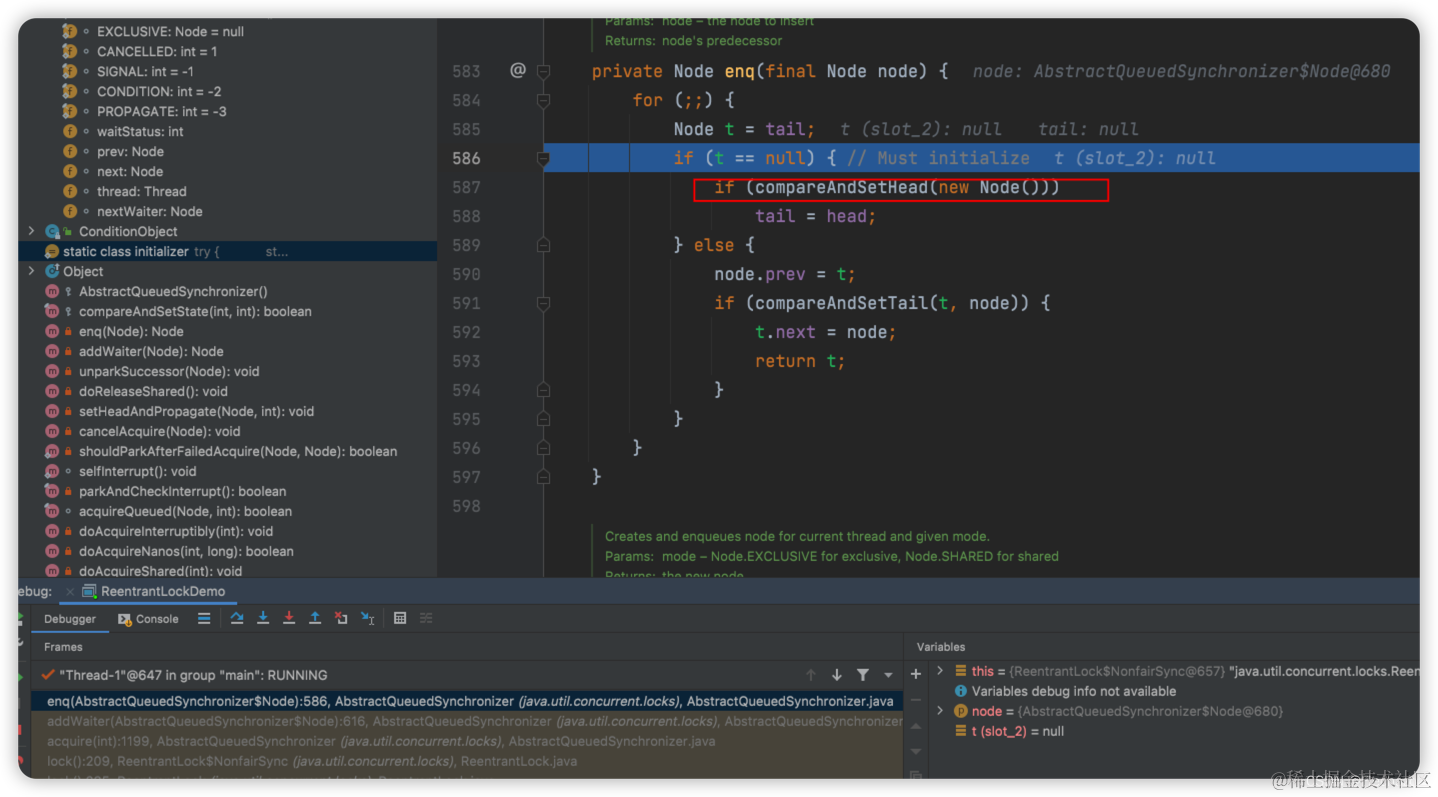Viewport: 1438px width, 797px height.
Task: Collapse the if block fold at line 586
Action: (543, 158)
